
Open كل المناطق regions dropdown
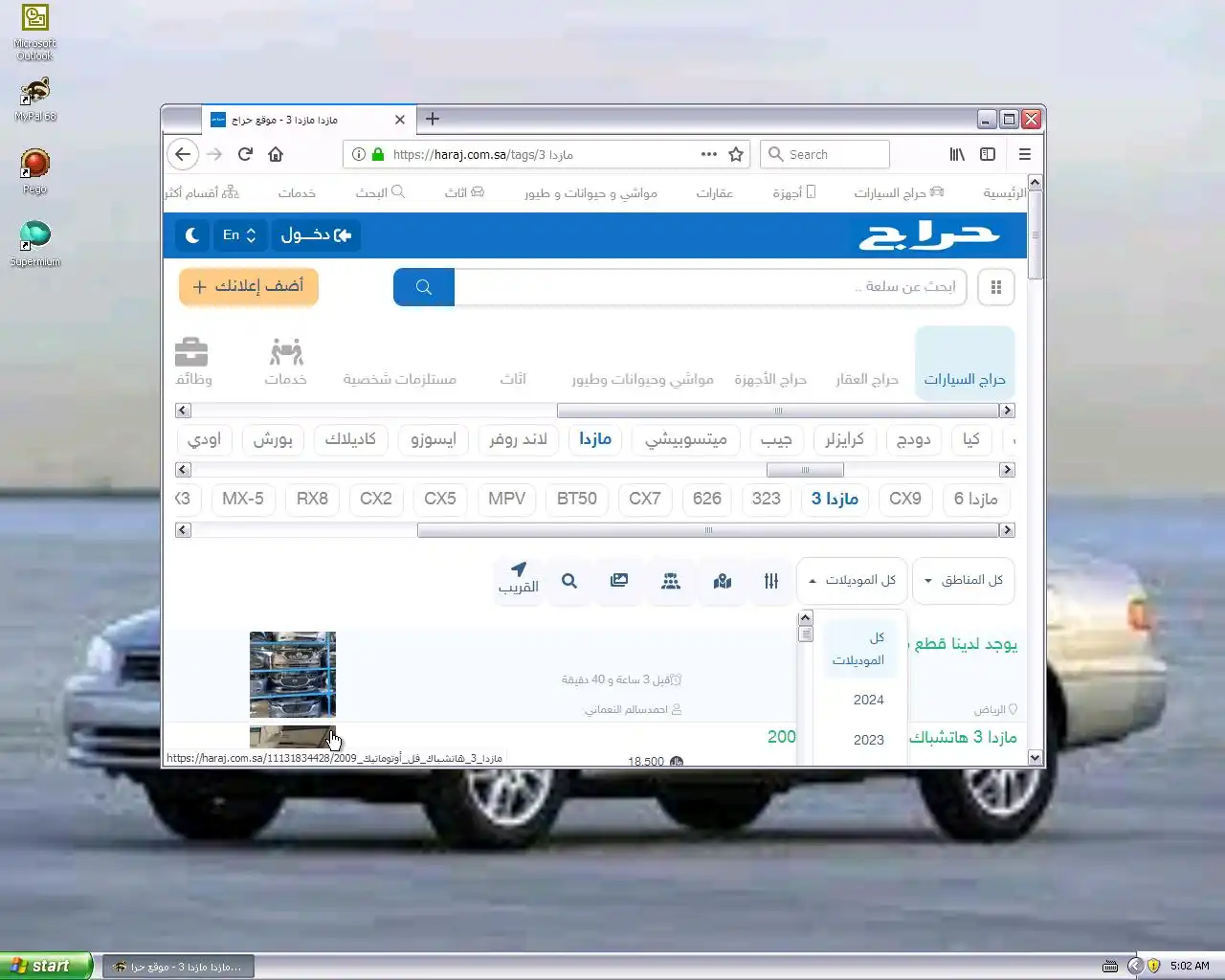(964, 580)
